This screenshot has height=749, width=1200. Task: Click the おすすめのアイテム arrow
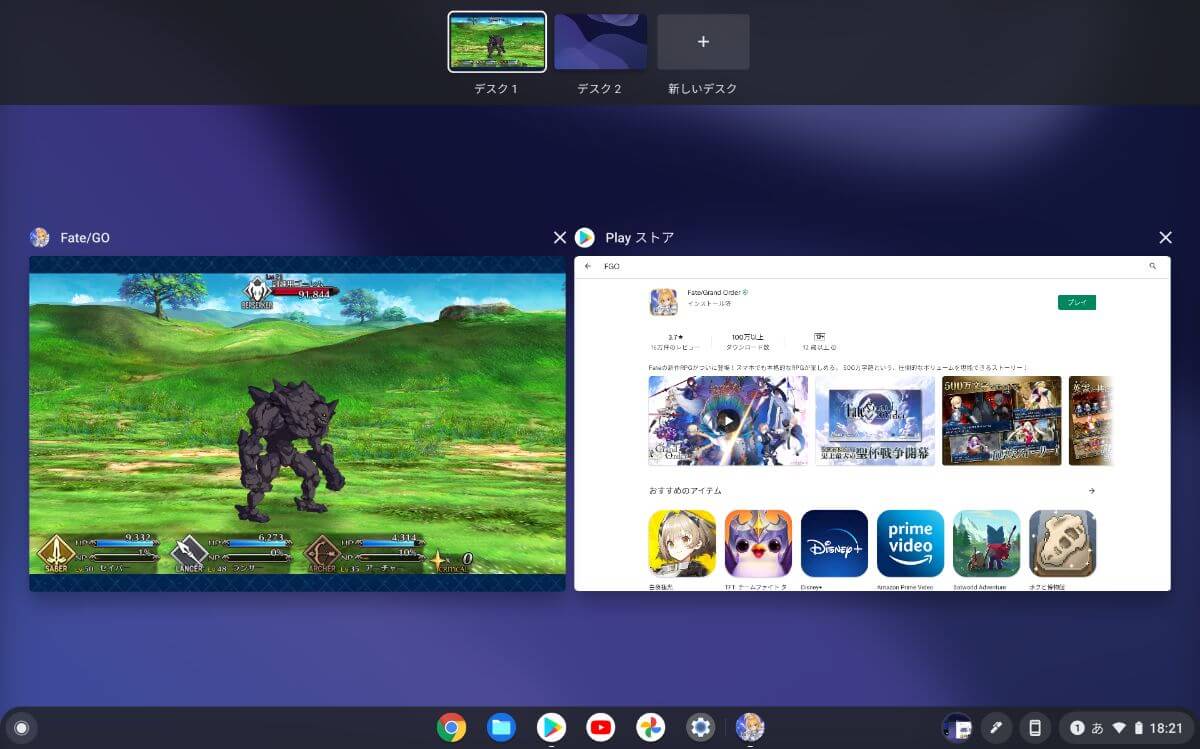pos(1091,491)
